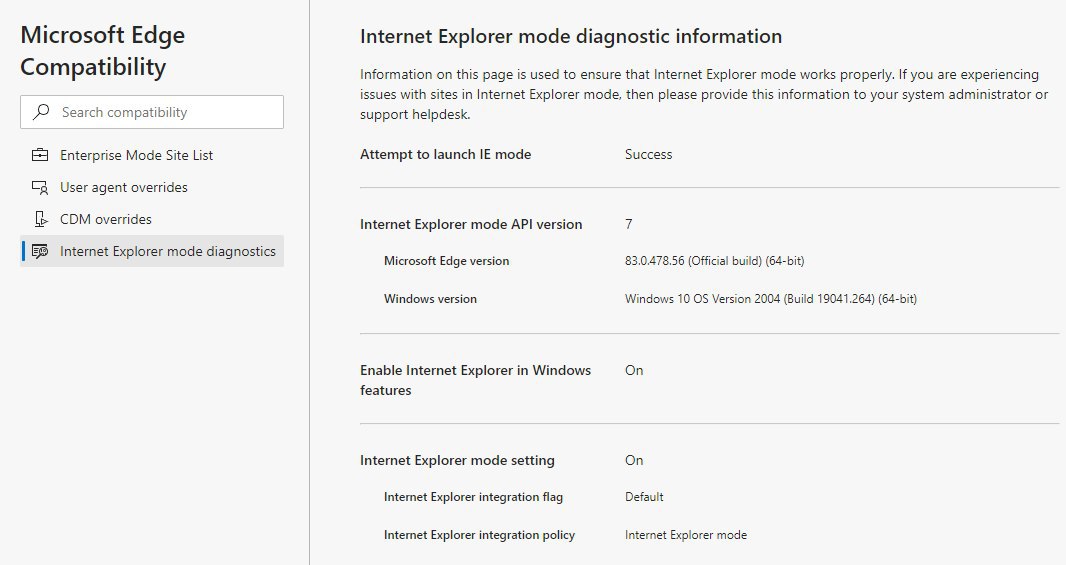Viewport: 1066px width, 565px height.
Task: Click the Internet Explorer integration flag label
Action: pyautogui.click(x=473, y=497)
